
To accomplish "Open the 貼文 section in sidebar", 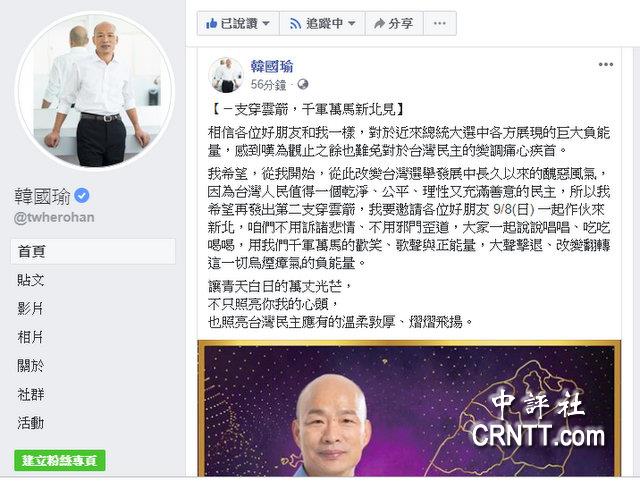I will [31, 280].
